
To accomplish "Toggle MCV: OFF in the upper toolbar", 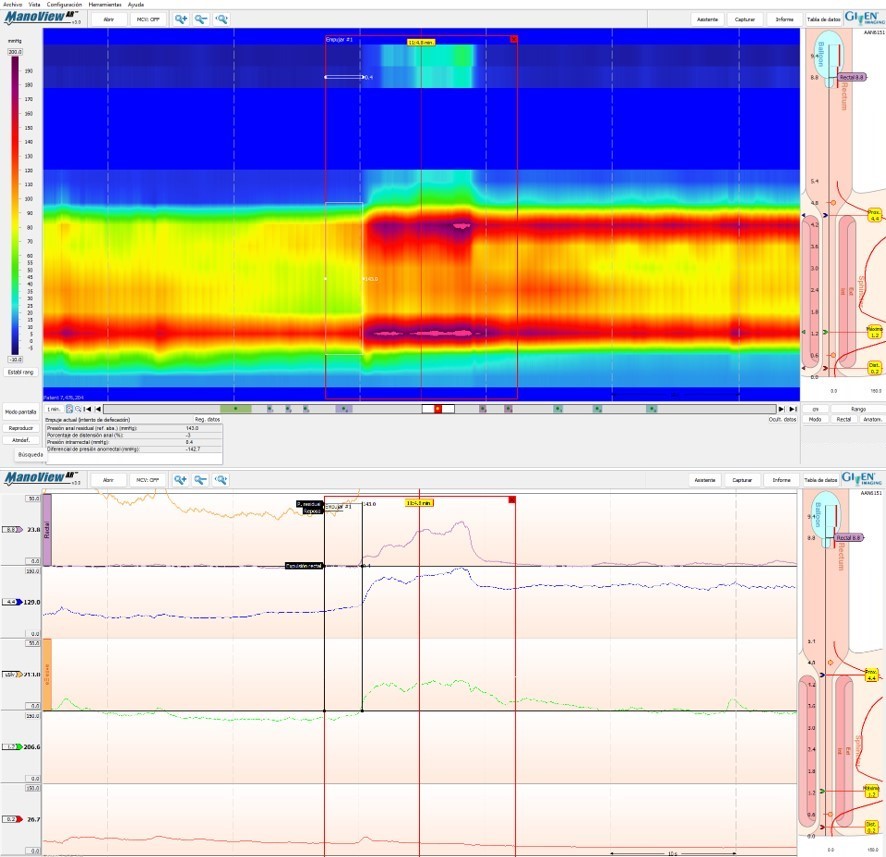I will point(149,19).
